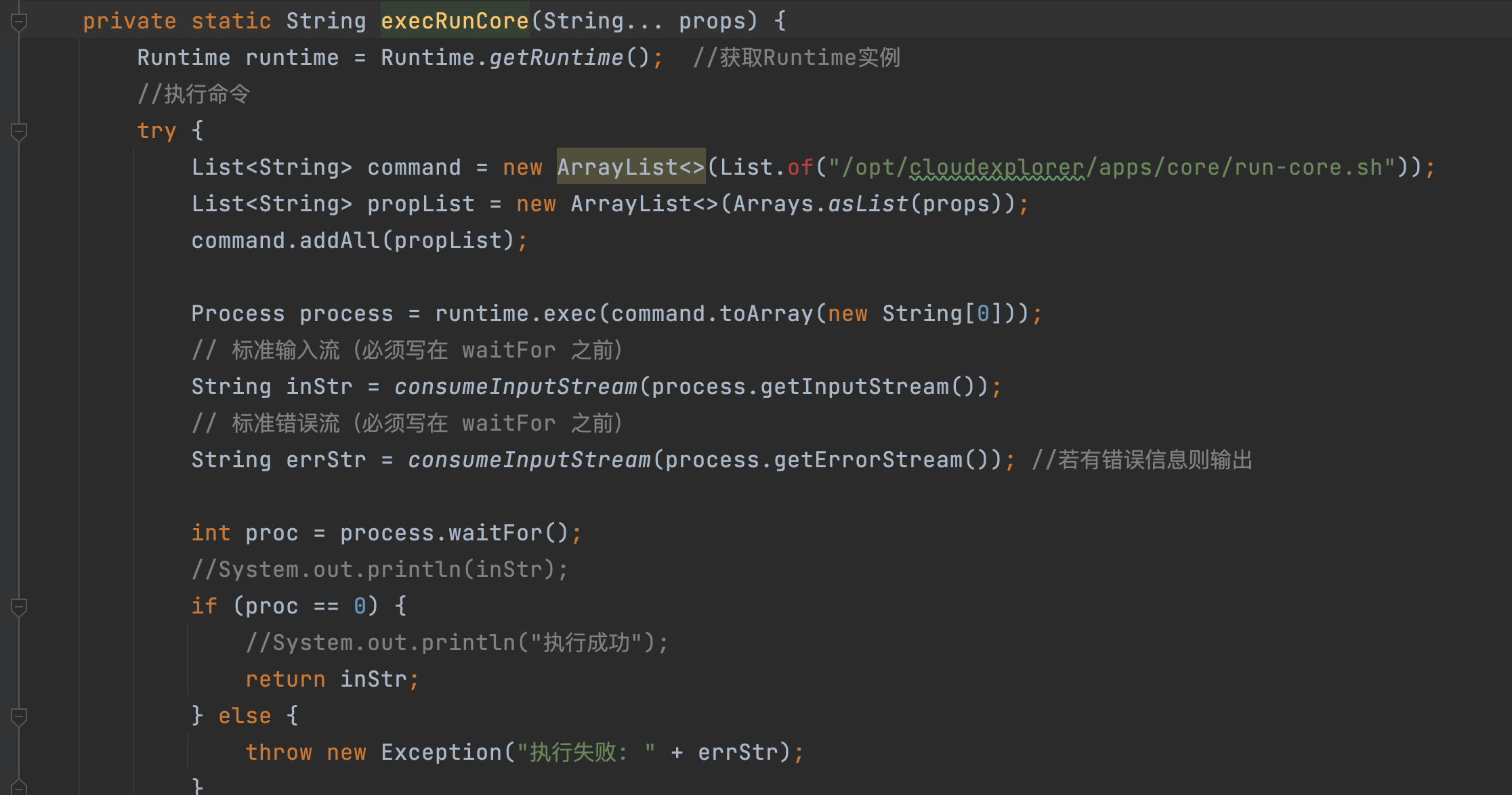Click the execRunCore method name
This screenshot has height=795, width=1512.
(455, 21)
